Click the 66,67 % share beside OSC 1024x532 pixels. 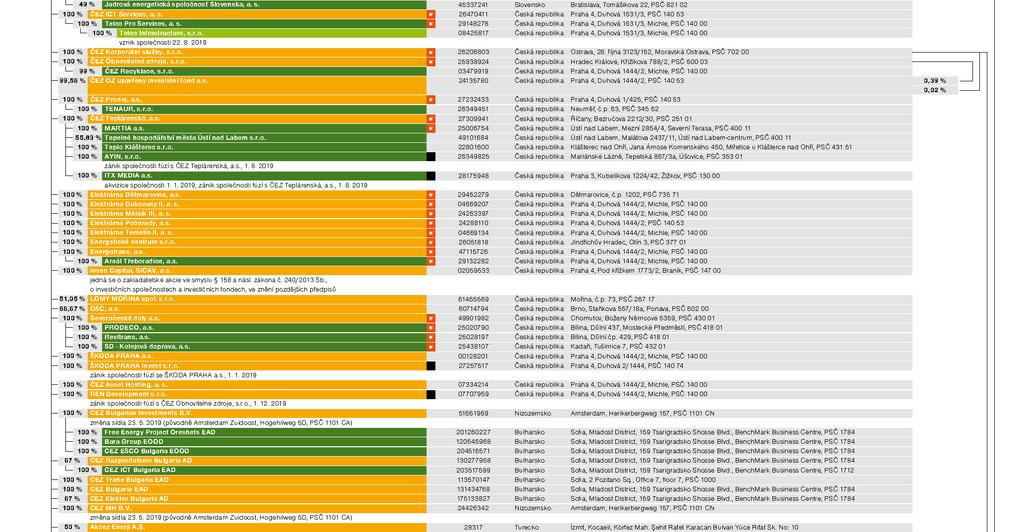(x=72, y=309)
